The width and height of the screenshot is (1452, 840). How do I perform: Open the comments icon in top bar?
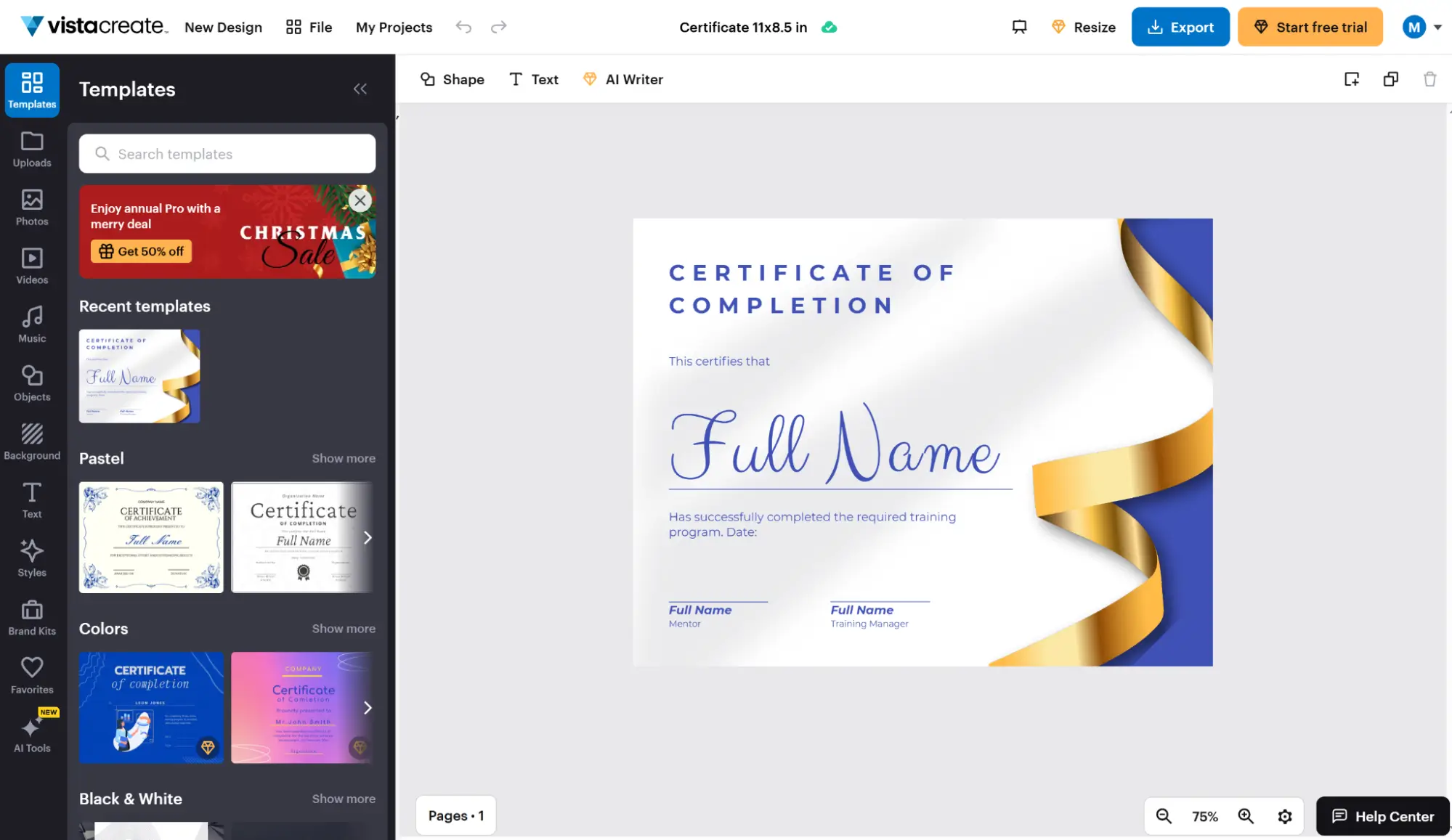pyautogui.click(x=1019, y=27)
